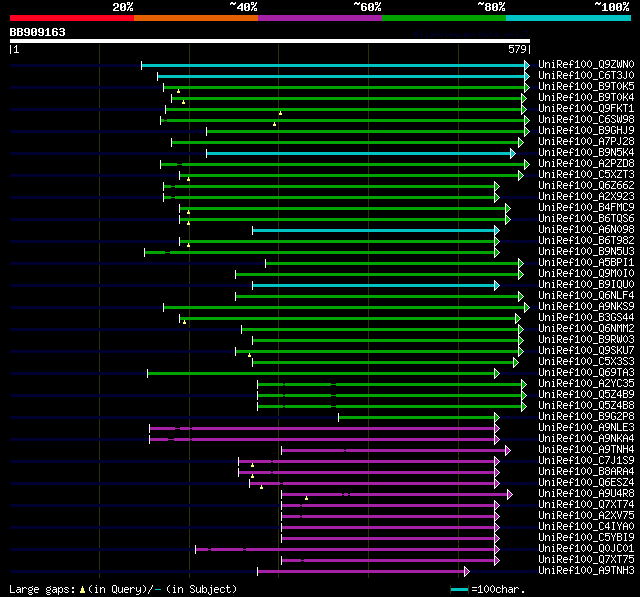The image size is (640, 597).
Task: Select the UniRef100_B6TQS6 label
Action: [x=586, y=219]
